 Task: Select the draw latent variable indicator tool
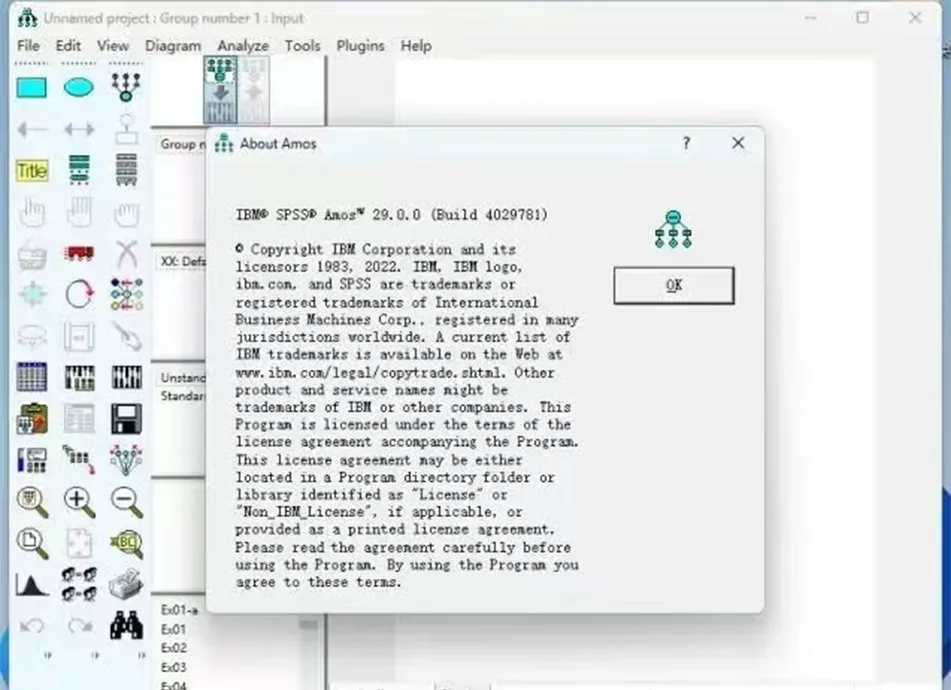click(x=126, y=87)
